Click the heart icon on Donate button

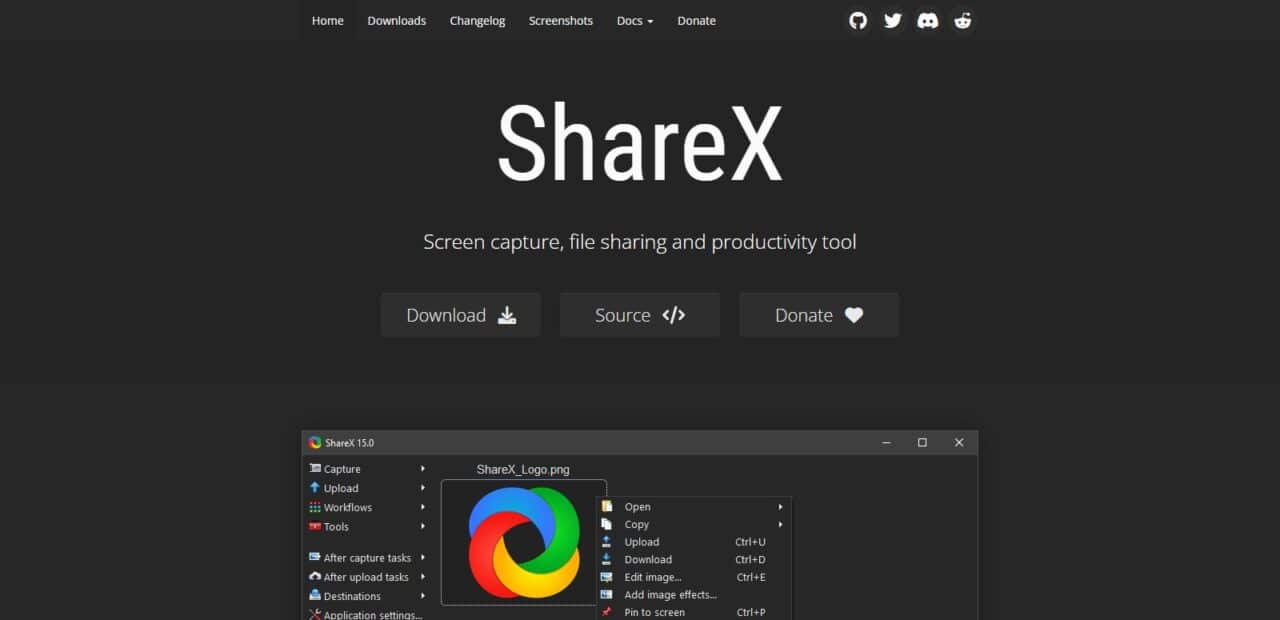click(x=853, y=315)
